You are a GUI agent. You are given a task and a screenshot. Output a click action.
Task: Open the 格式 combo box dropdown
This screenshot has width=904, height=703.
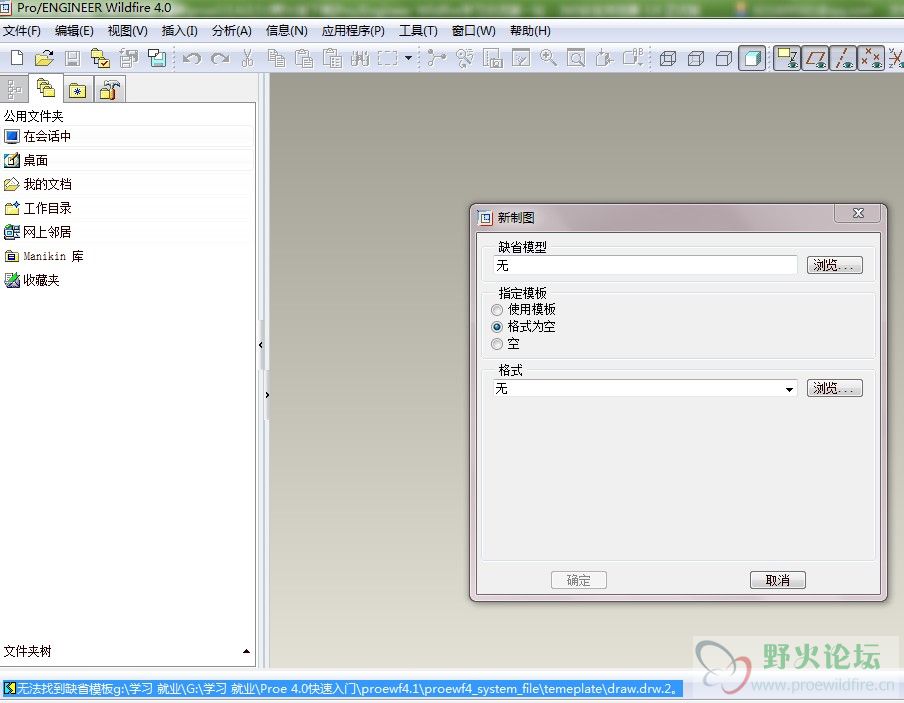(x=789, y=389)
